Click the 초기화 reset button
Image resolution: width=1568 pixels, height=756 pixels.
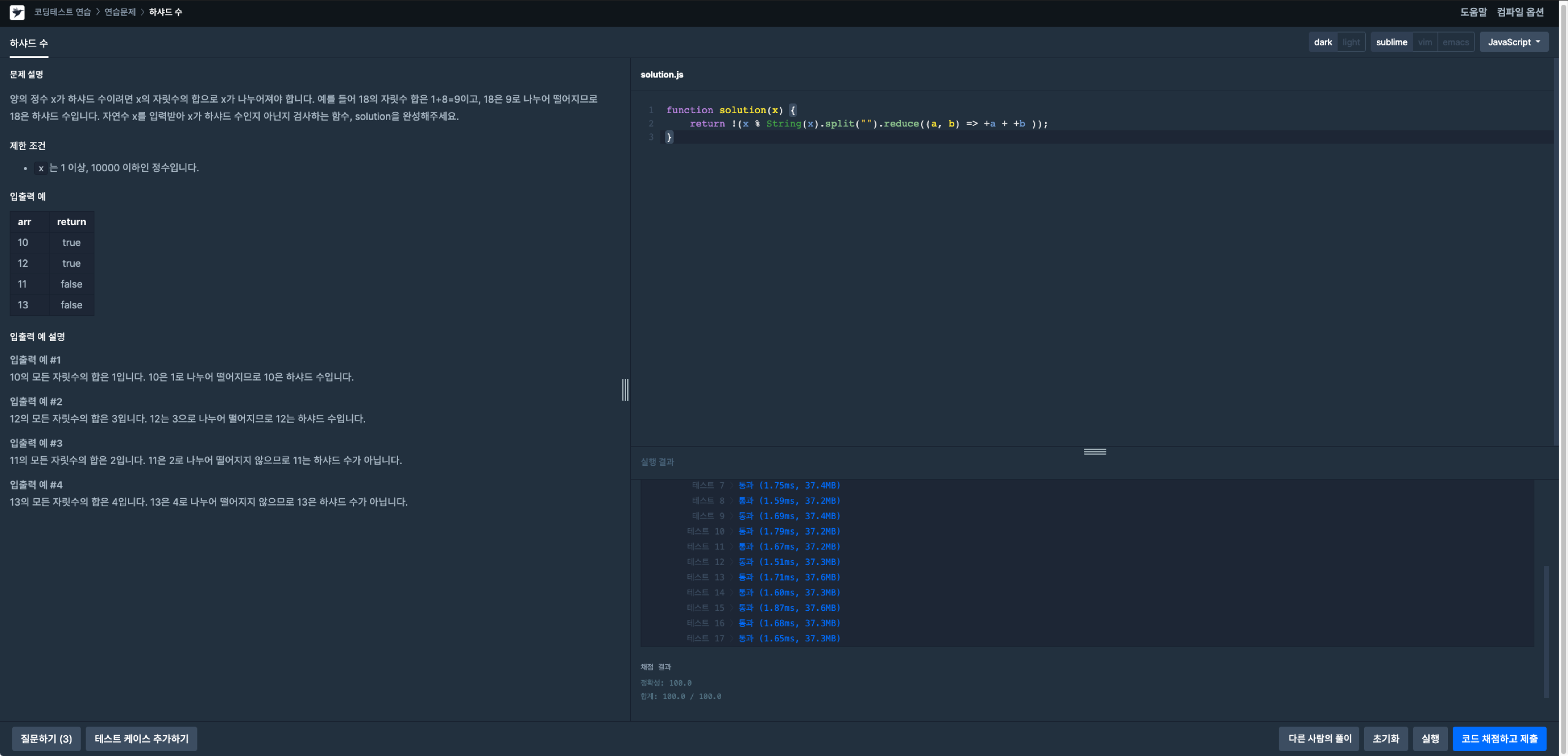coord(1385,738)
